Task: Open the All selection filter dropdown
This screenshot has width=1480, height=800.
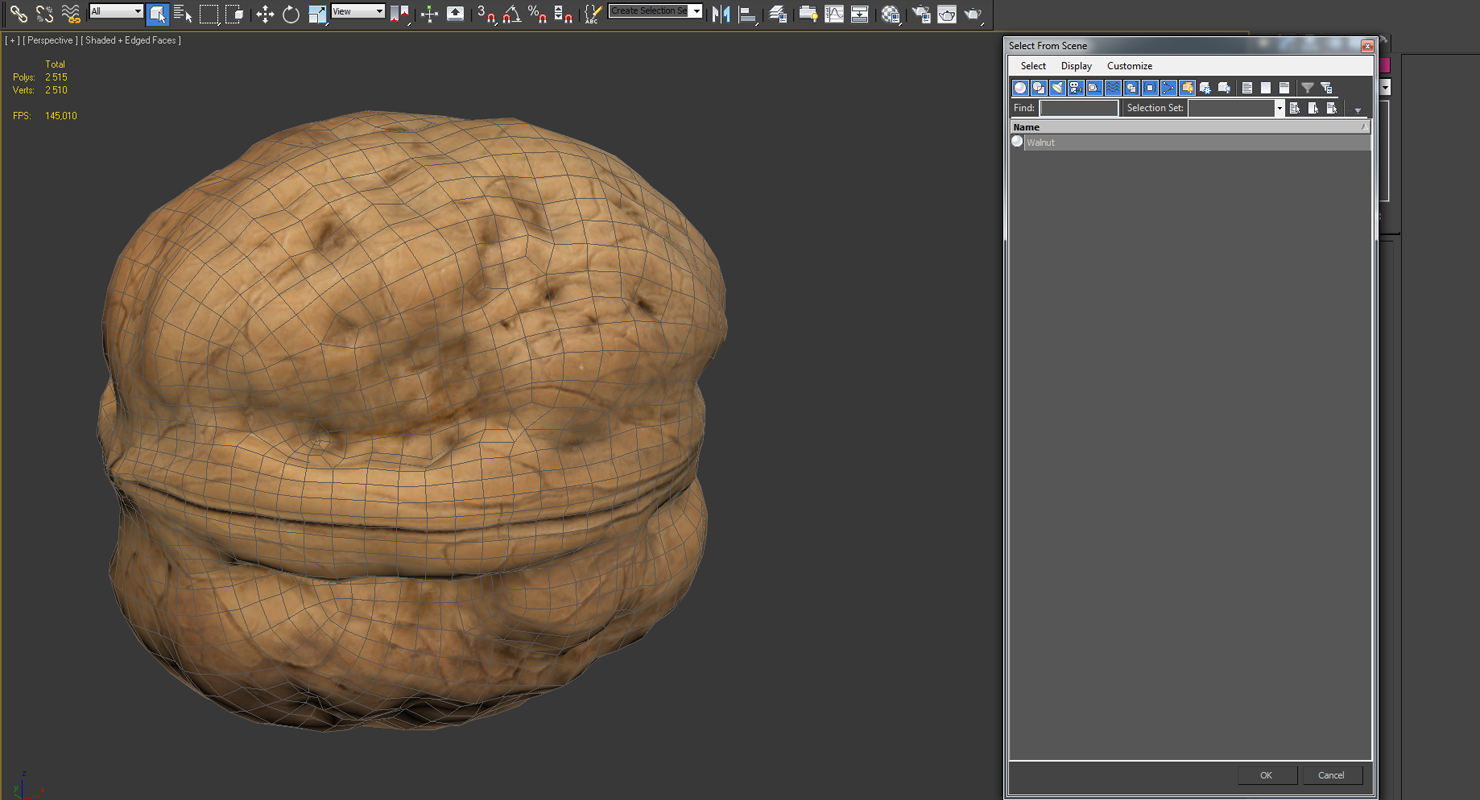Action: point(116,11)
